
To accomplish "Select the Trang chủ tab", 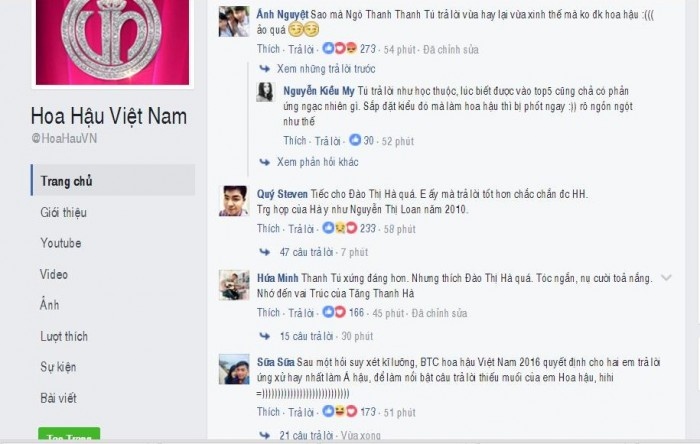I will point(113,180).
